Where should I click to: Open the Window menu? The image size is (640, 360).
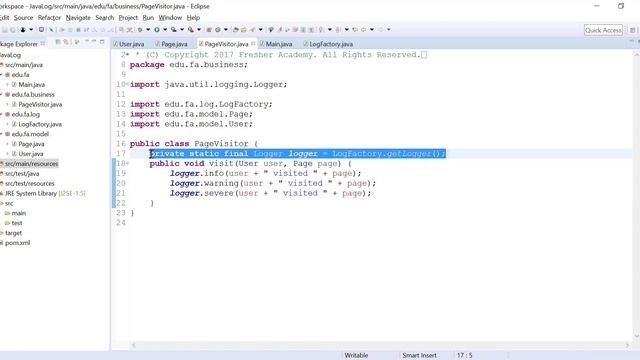[x=170, y=18]
